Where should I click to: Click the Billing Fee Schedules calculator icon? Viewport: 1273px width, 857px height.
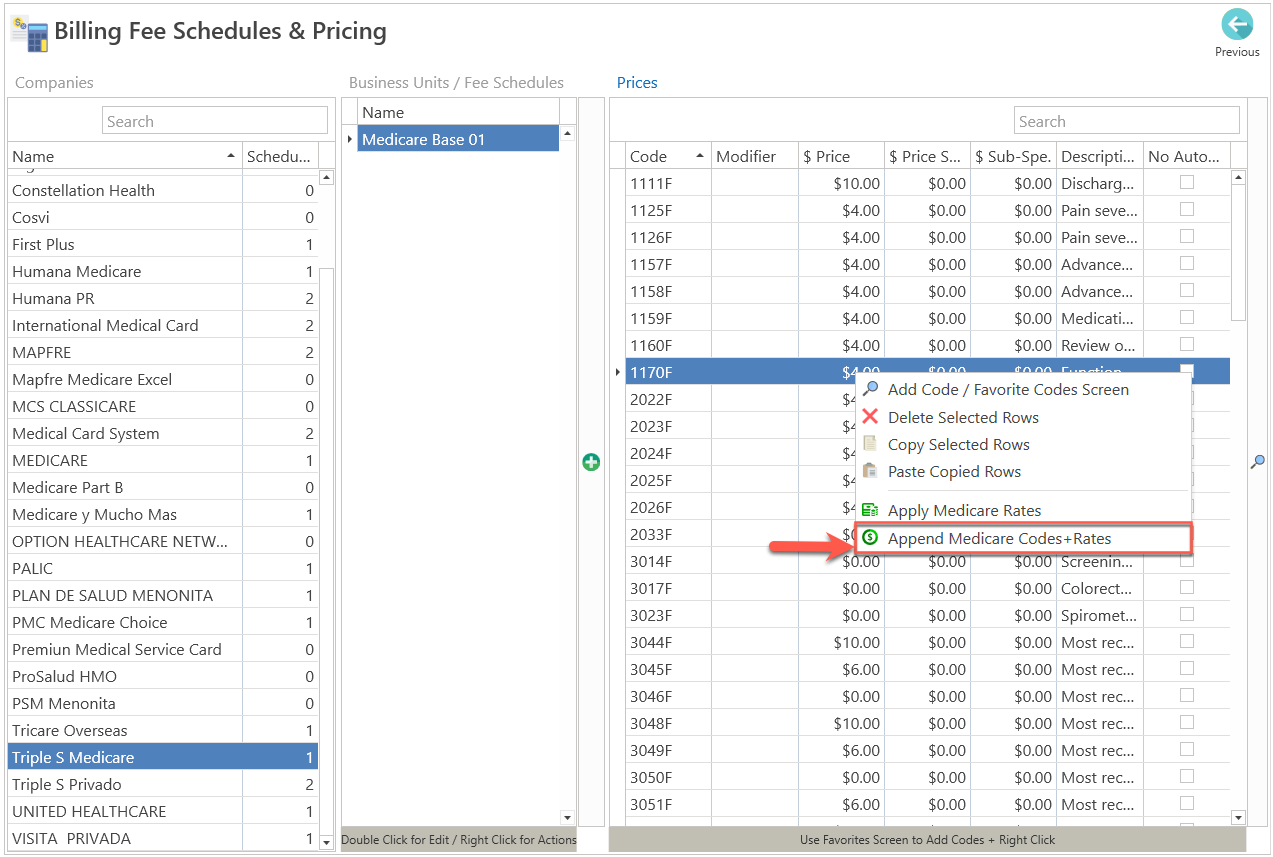click(x=29, y=34)
